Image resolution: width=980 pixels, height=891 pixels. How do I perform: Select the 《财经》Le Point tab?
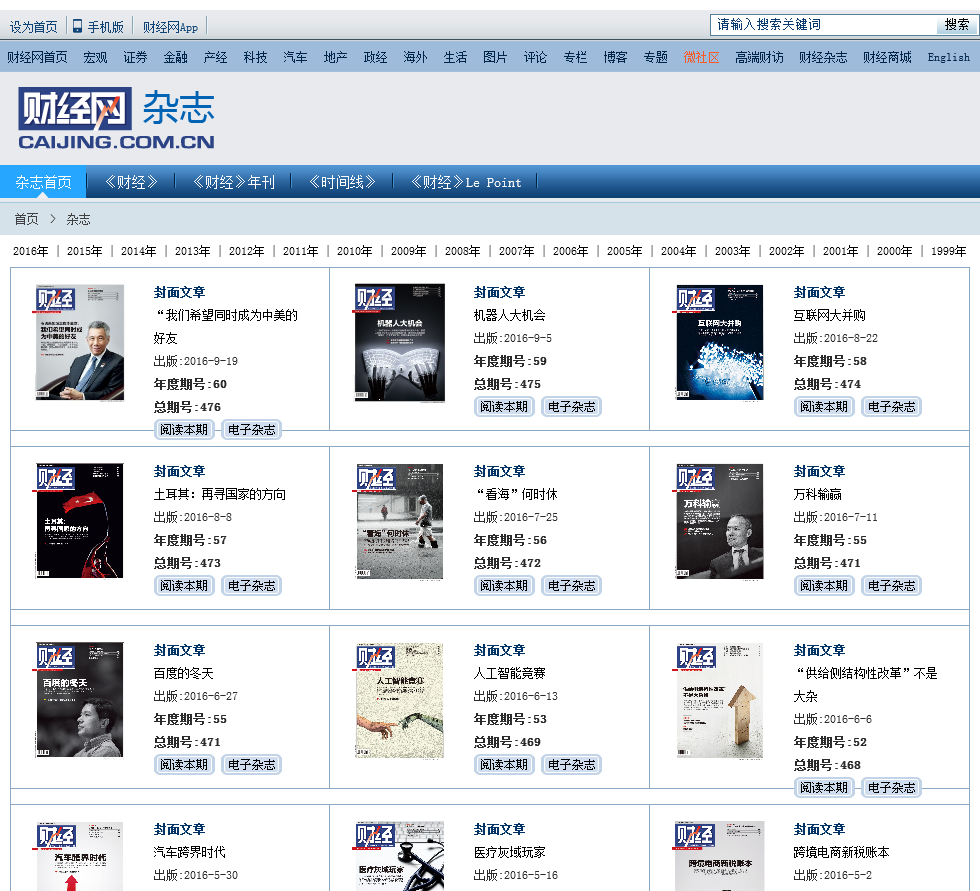[x=465, y=182]
